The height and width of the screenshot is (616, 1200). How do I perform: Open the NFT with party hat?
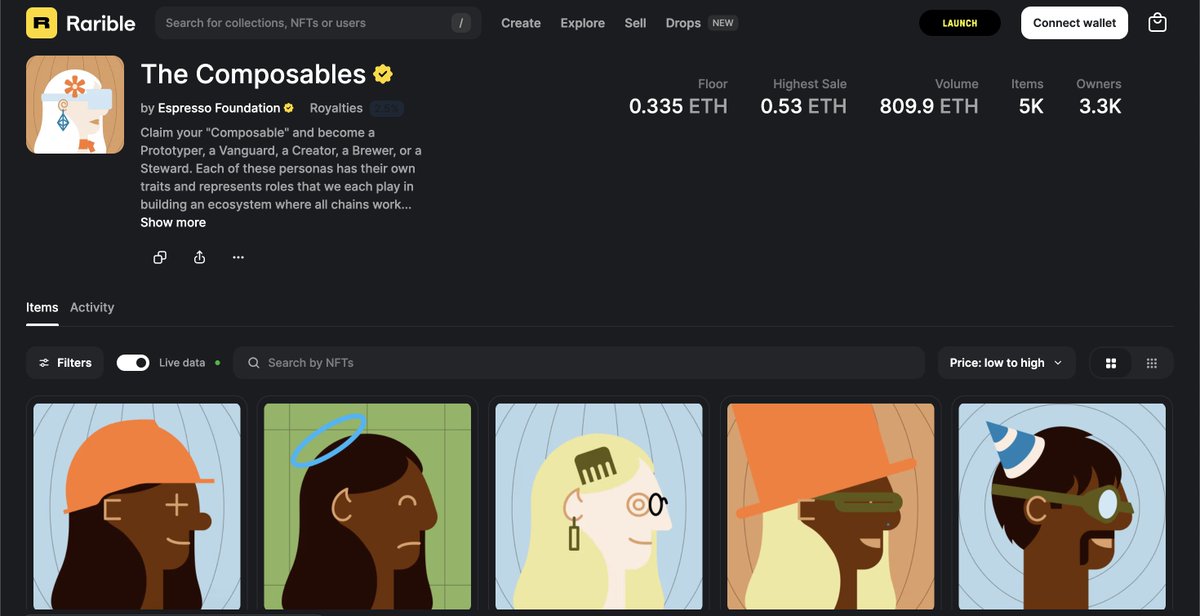pos(1062,508)
